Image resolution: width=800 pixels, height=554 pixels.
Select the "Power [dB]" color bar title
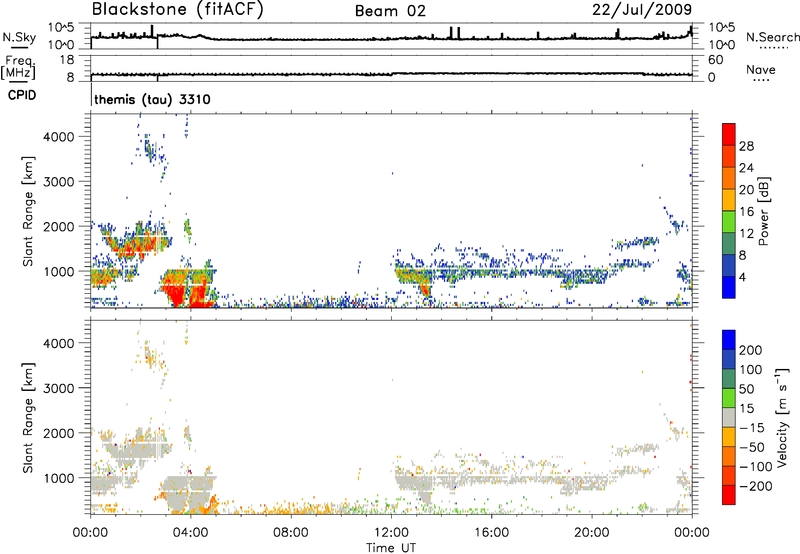coord(764,211)
